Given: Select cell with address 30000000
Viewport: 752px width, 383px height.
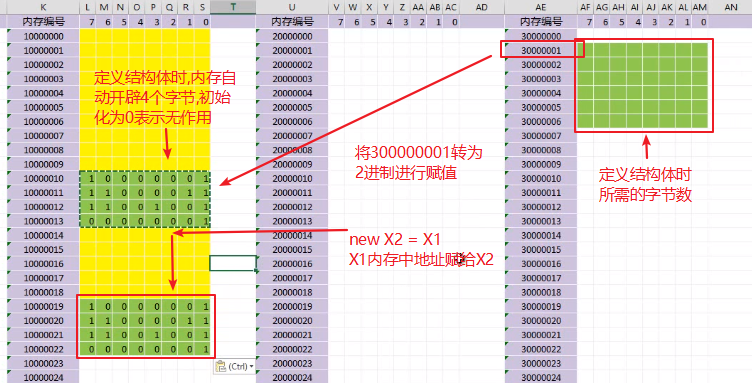Looking at the screenshot, I should coord(541,36).
